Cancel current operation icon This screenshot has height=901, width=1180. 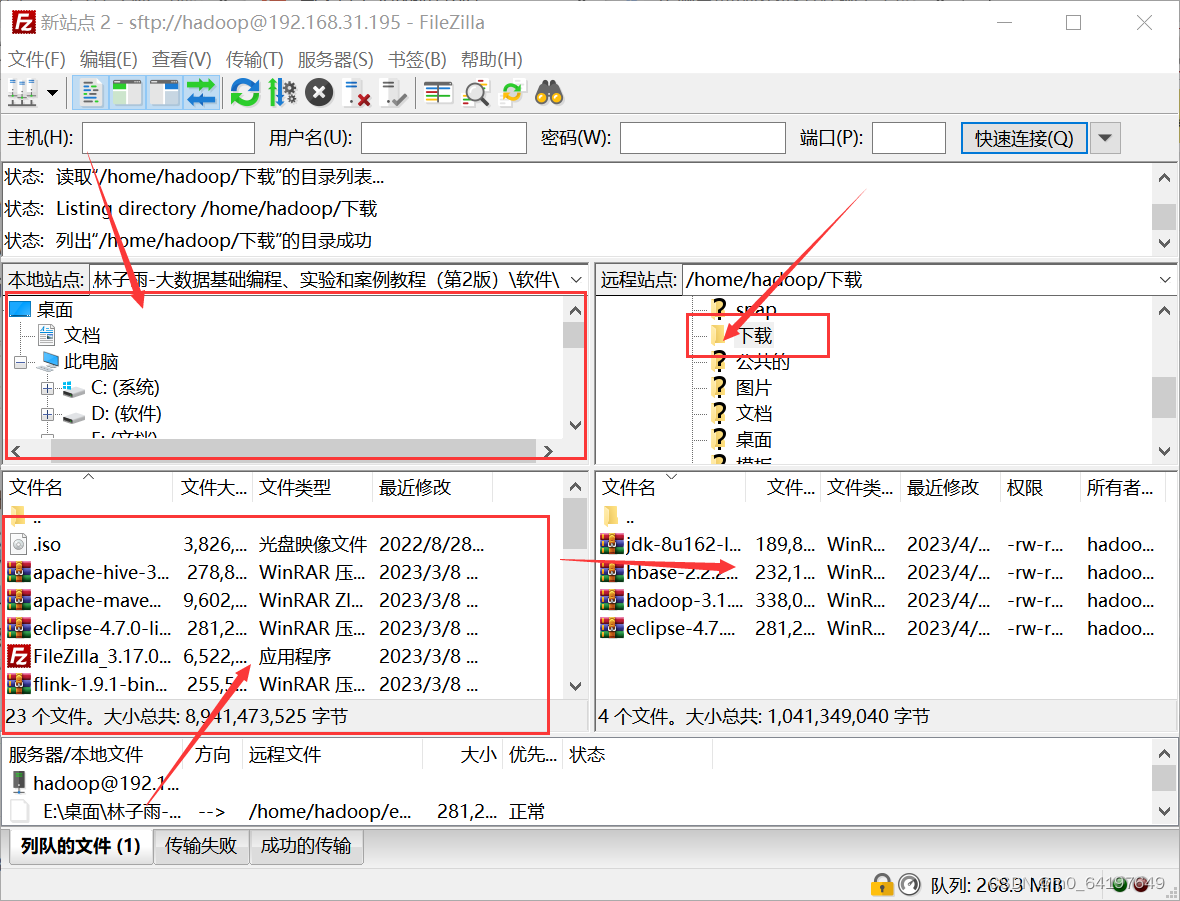click(319, 93)
